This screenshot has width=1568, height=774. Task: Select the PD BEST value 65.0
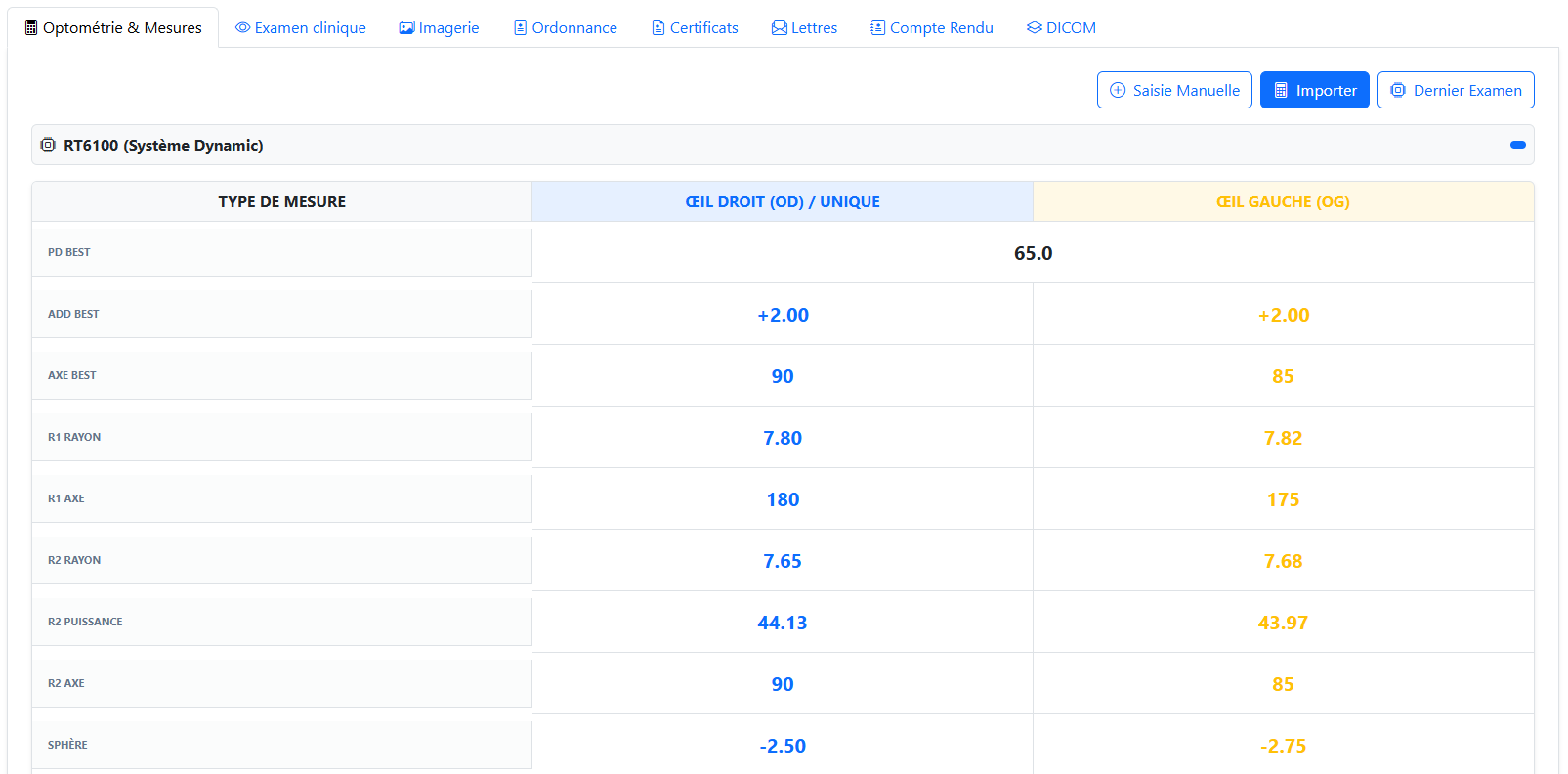[1033, 253]
